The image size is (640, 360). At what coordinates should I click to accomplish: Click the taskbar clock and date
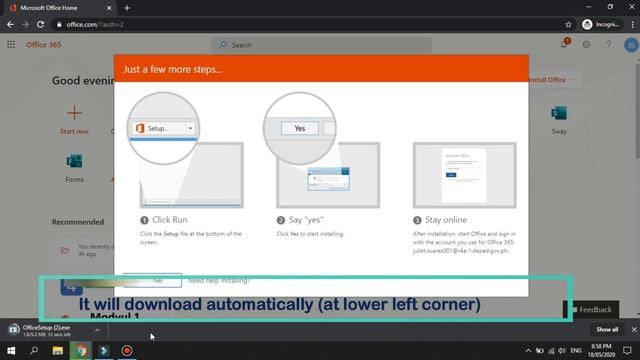click(602, 351)
